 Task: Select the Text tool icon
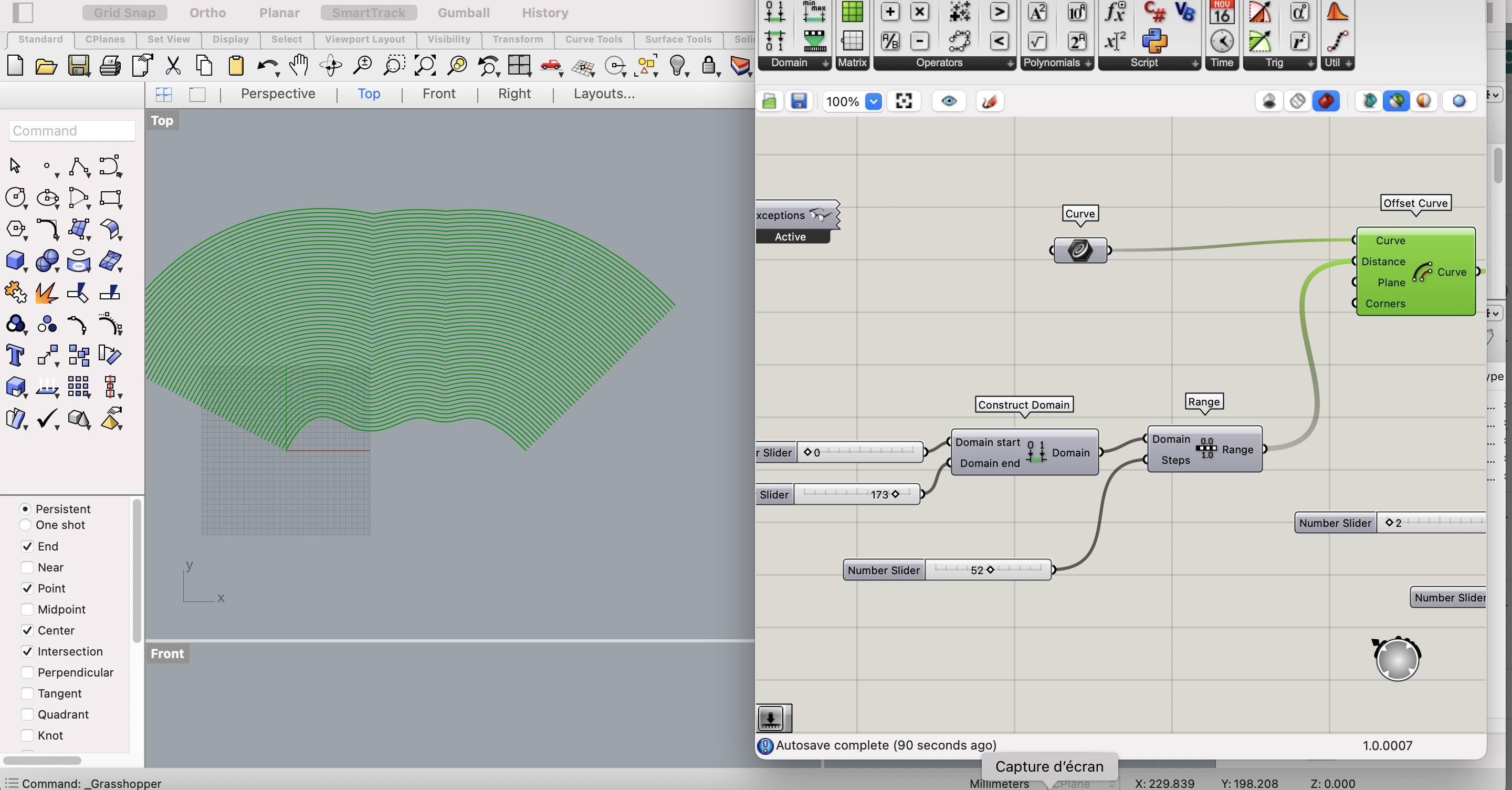(x=15, y=356)
